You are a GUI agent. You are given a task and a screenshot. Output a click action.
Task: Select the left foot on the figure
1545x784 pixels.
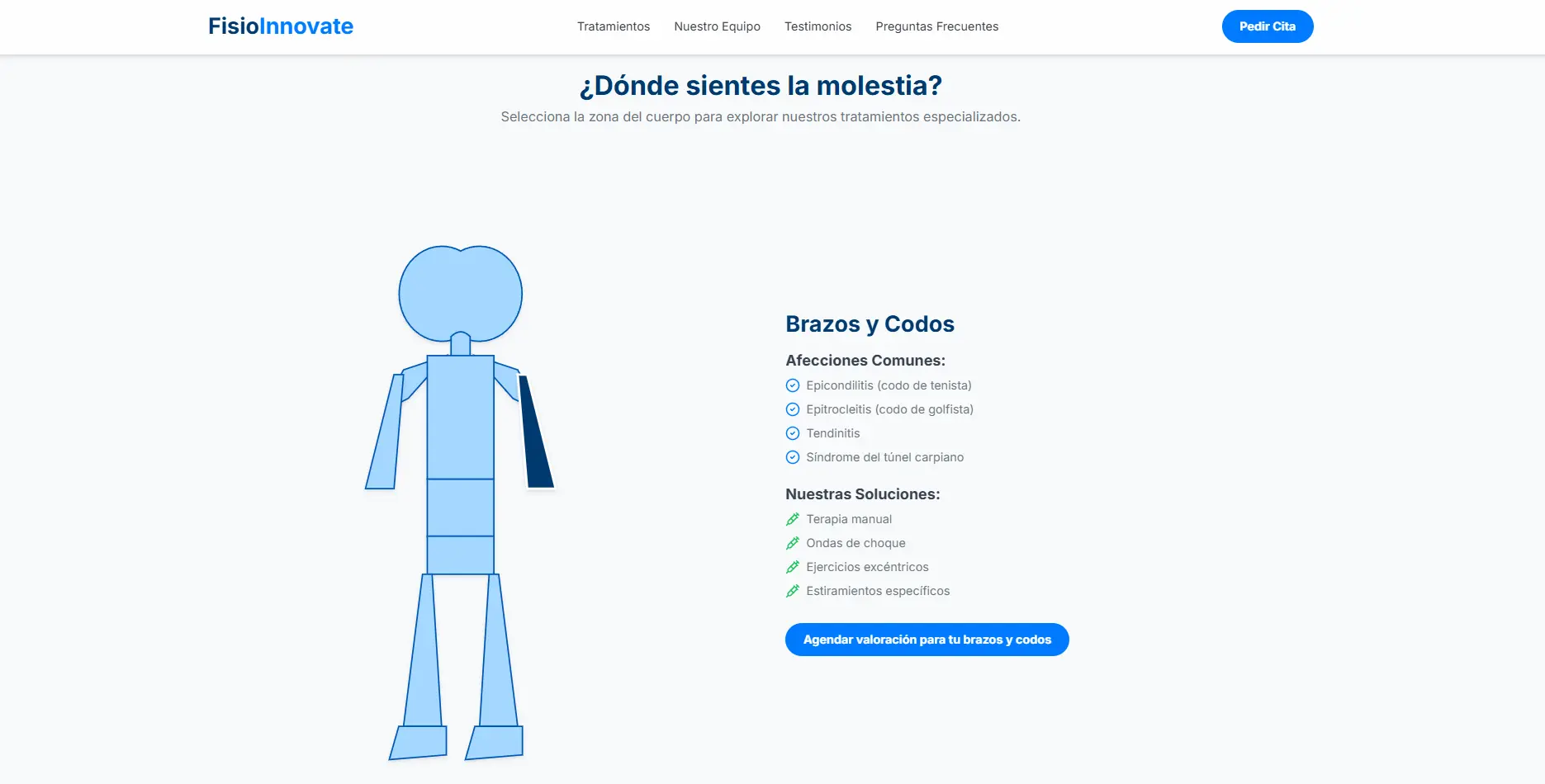click(417, 743)
